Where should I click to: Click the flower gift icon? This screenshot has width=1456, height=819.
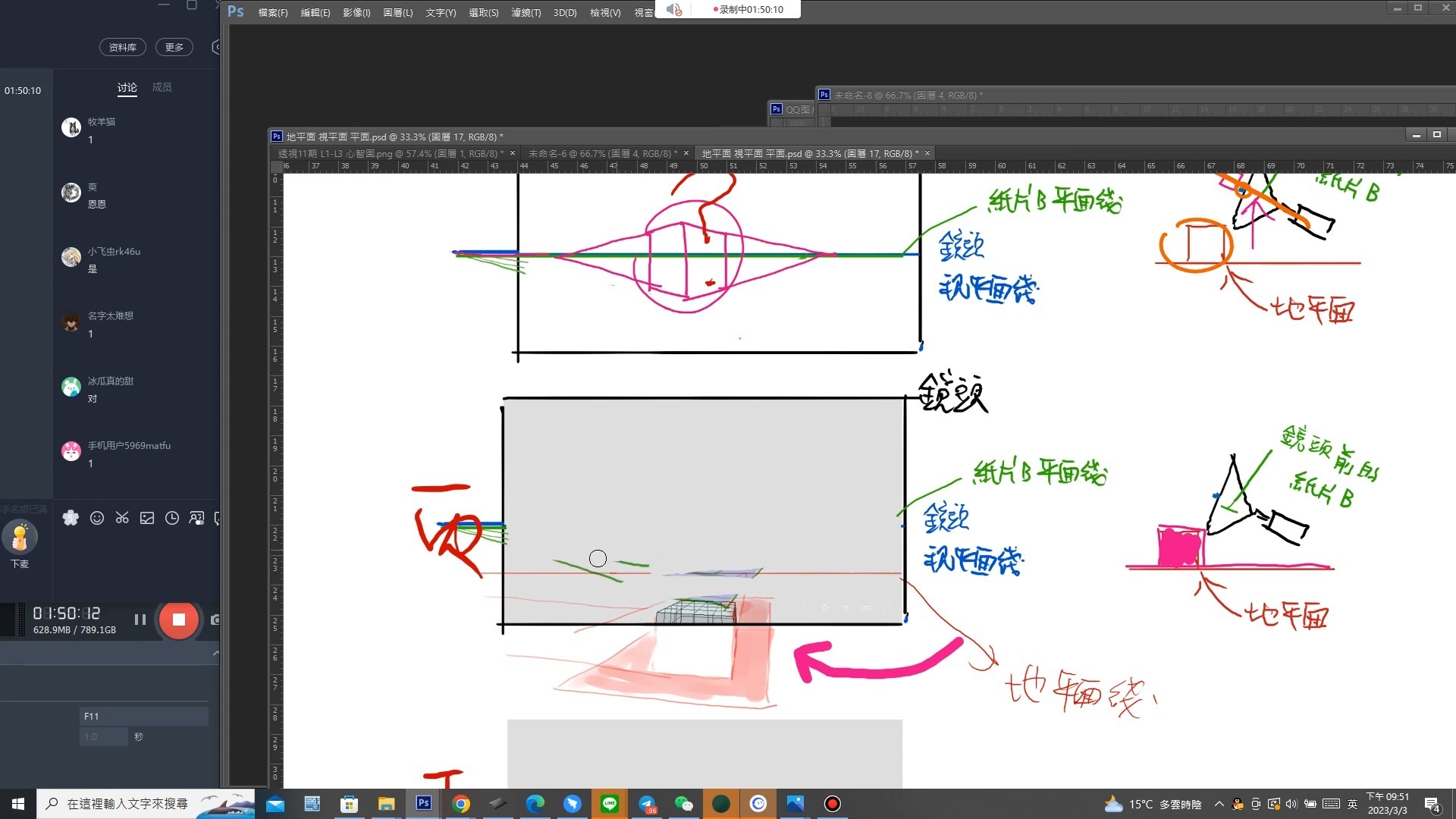[x=71, y=518]
